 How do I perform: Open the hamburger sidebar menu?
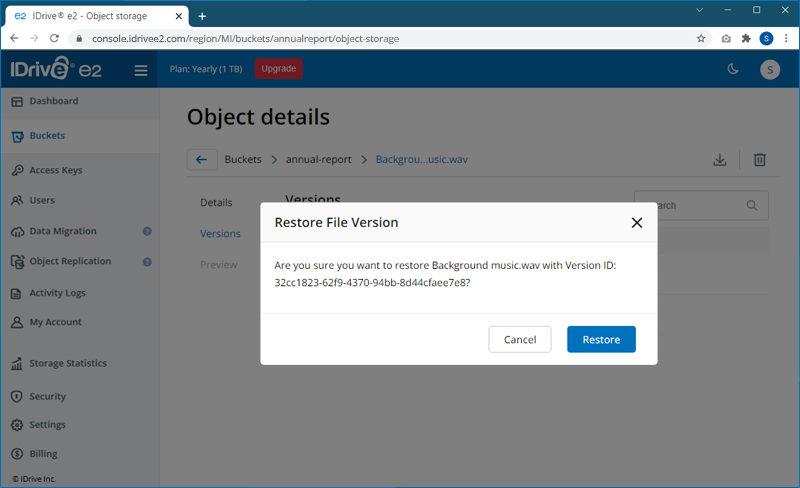pos(141,70)
